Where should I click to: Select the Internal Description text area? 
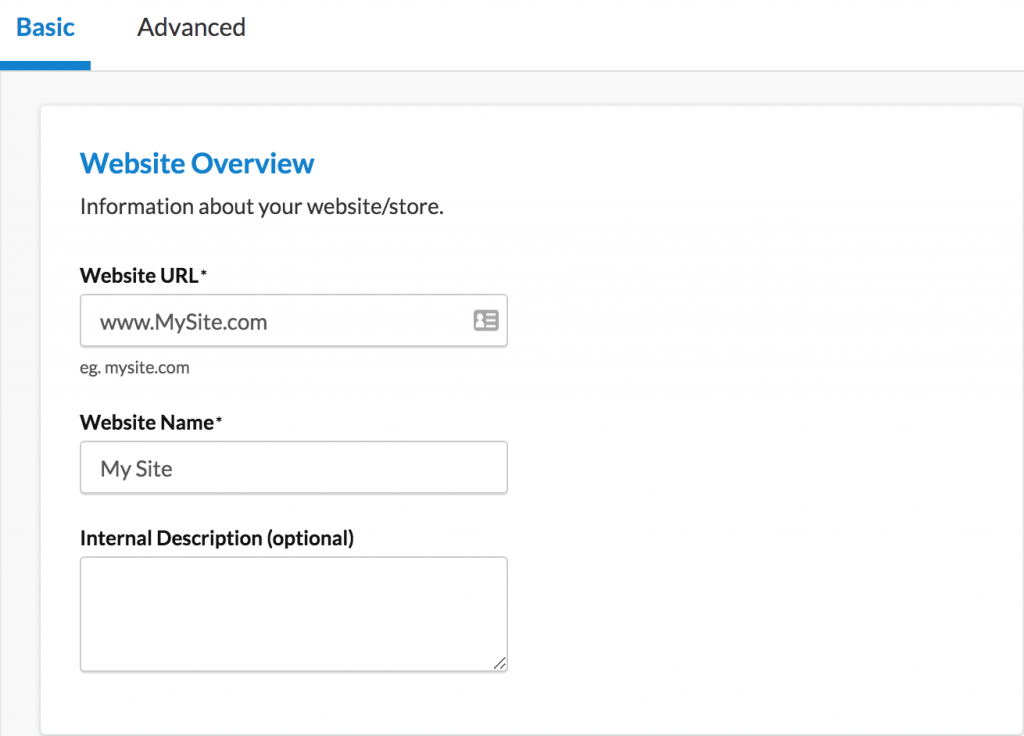[x=293, y=613]
